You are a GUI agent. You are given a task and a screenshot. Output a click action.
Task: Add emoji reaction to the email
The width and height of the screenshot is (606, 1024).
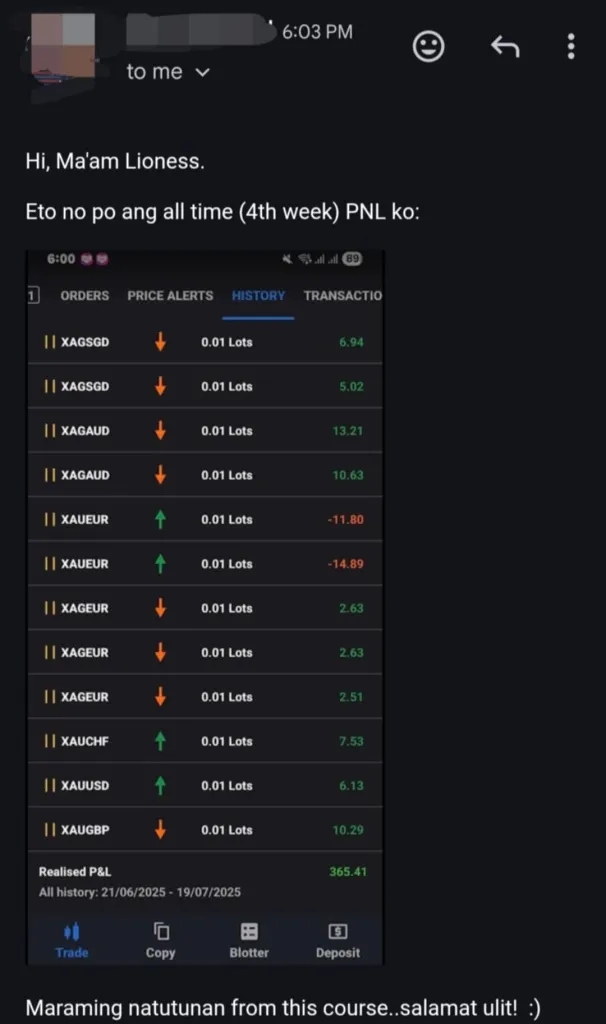point(428,46)
